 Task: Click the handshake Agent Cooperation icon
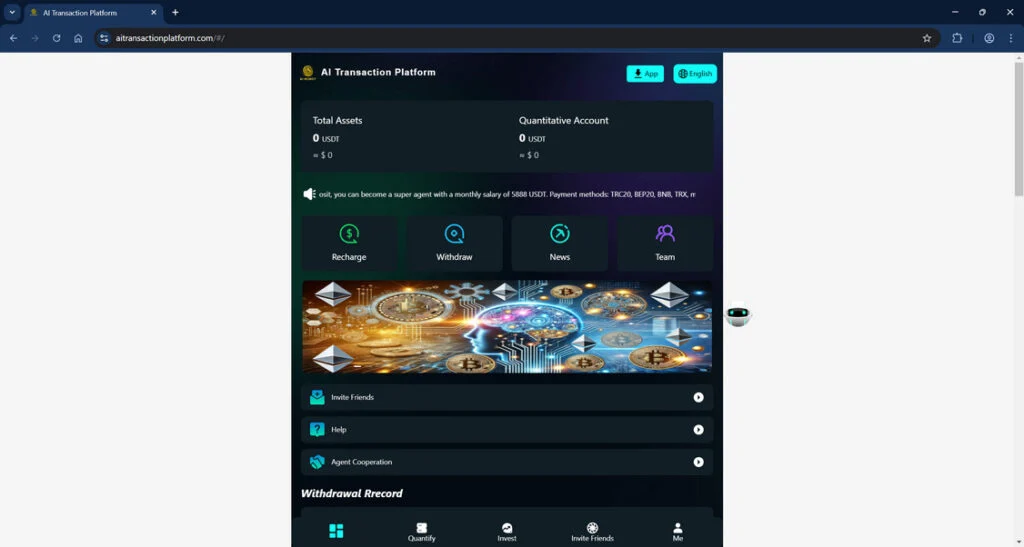(x=317, y=461)
